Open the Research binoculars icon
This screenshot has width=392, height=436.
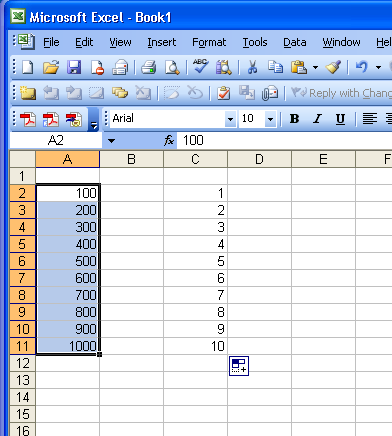224,68
